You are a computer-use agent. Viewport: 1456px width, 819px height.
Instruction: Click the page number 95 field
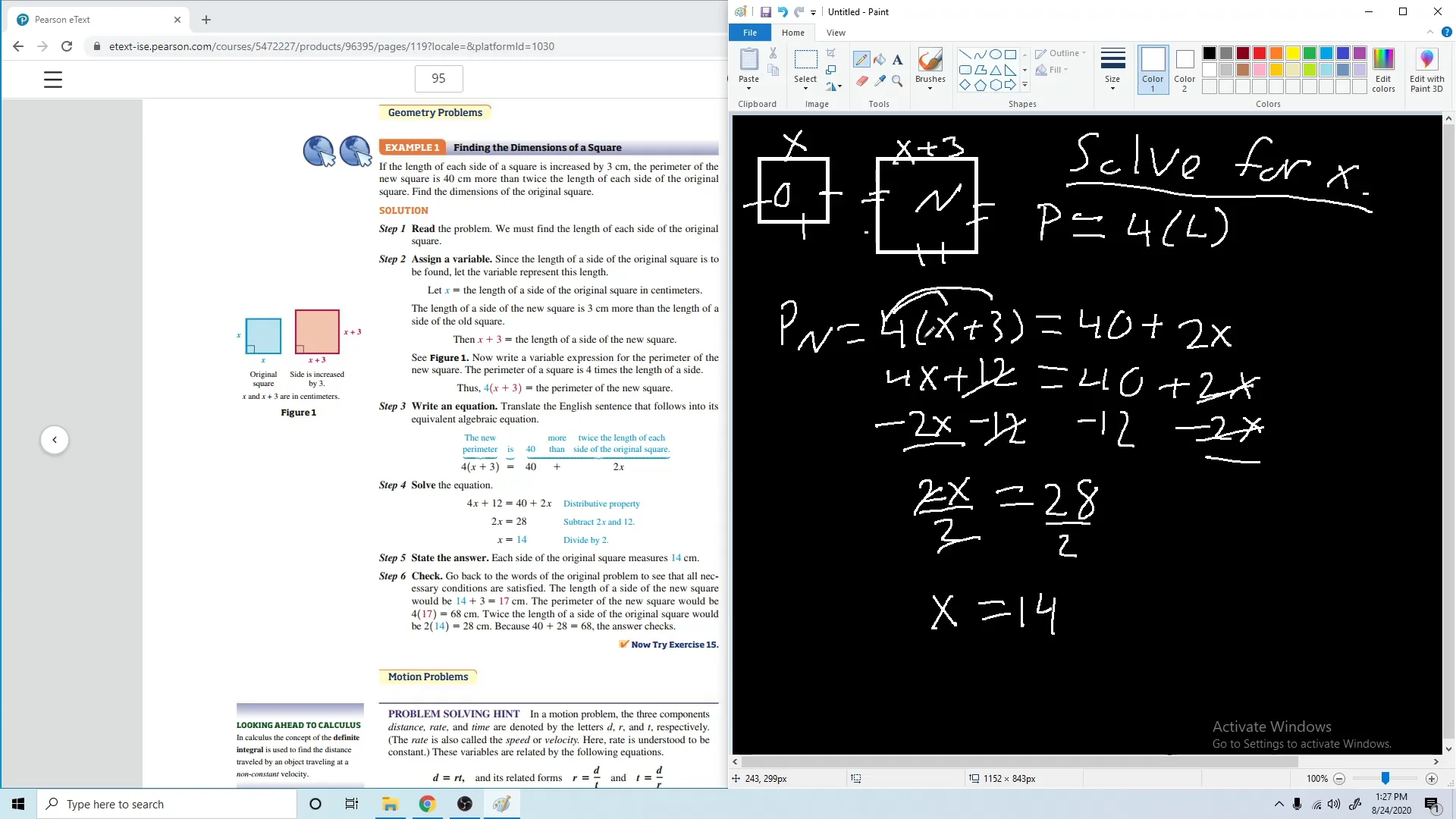point(438,78)
